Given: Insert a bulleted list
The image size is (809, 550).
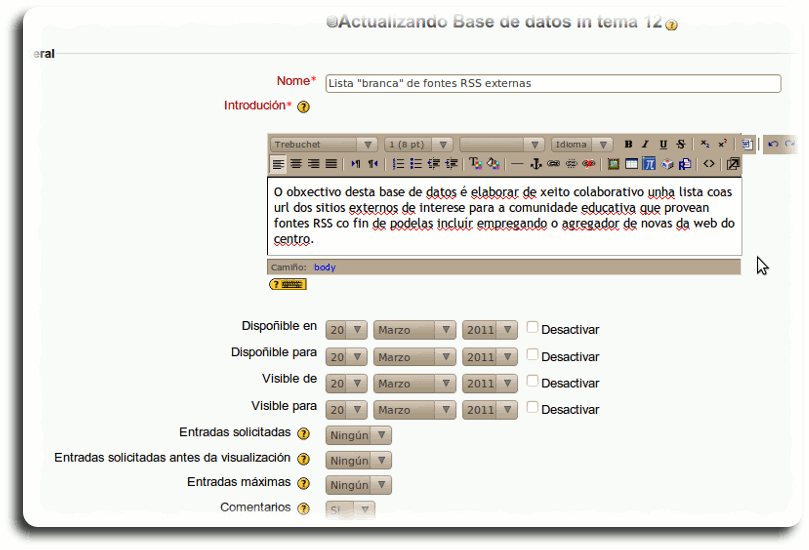Looking at the screenshot, I should pos(416,164).
